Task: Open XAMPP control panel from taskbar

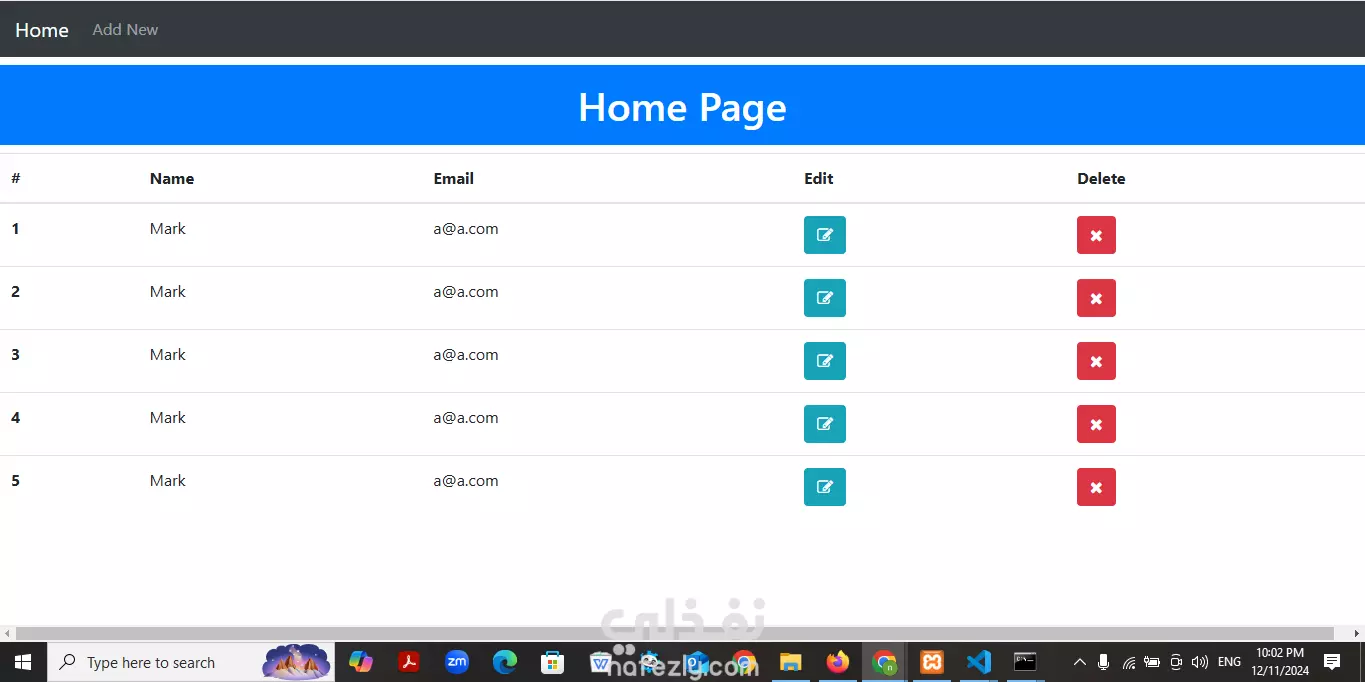Action: [x=932, y=662]
